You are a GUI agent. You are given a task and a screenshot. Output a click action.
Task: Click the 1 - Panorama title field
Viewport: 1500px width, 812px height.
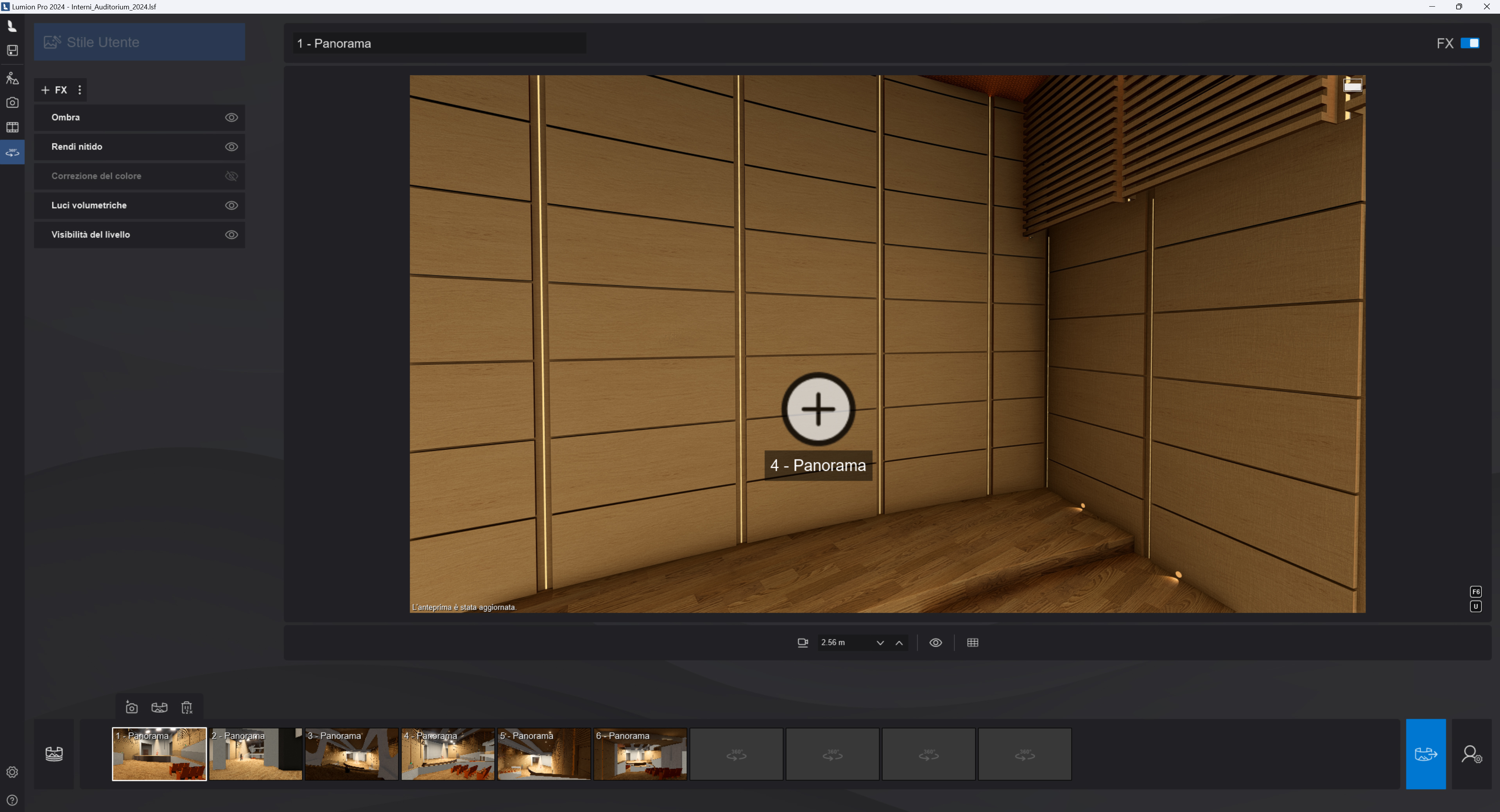click(x=440, y=44)
